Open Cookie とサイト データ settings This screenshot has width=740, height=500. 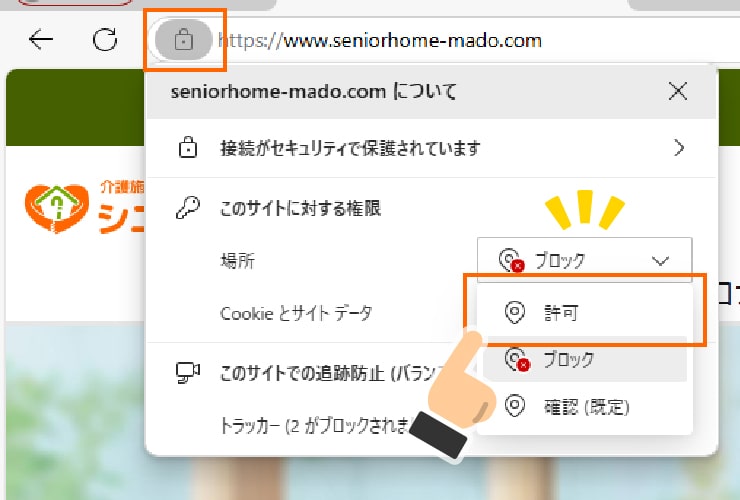(296, 313)
